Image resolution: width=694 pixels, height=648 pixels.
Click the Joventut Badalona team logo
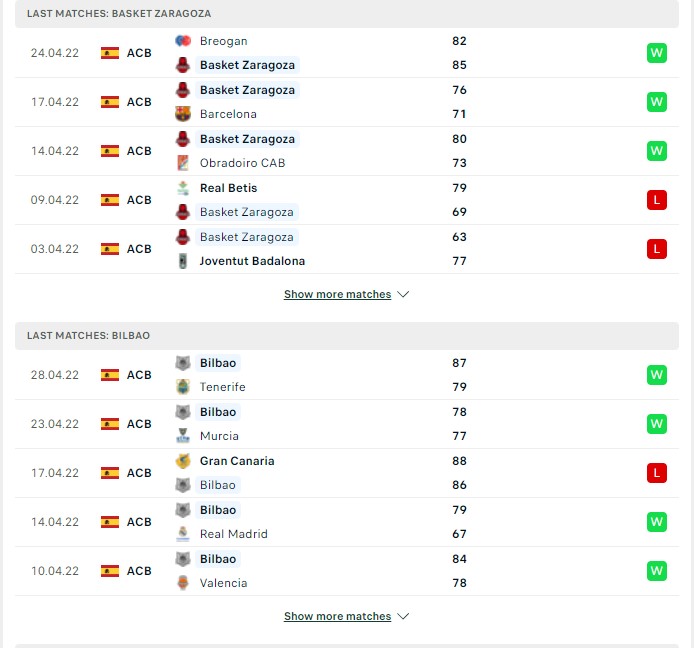coord(183,261)
